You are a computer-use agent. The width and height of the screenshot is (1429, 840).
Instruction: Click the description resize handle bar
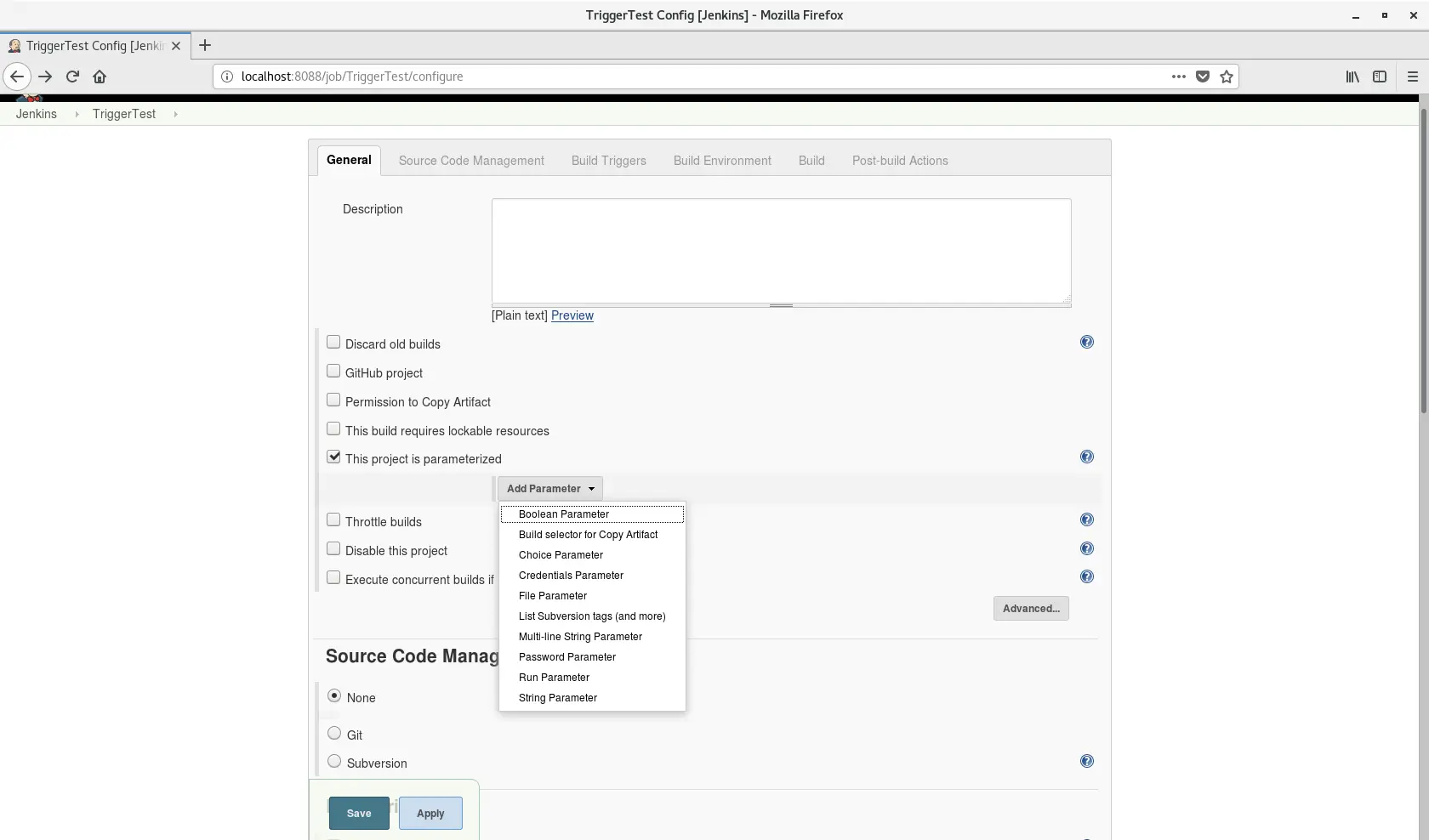pyautogui.click(x=781, y=305)
